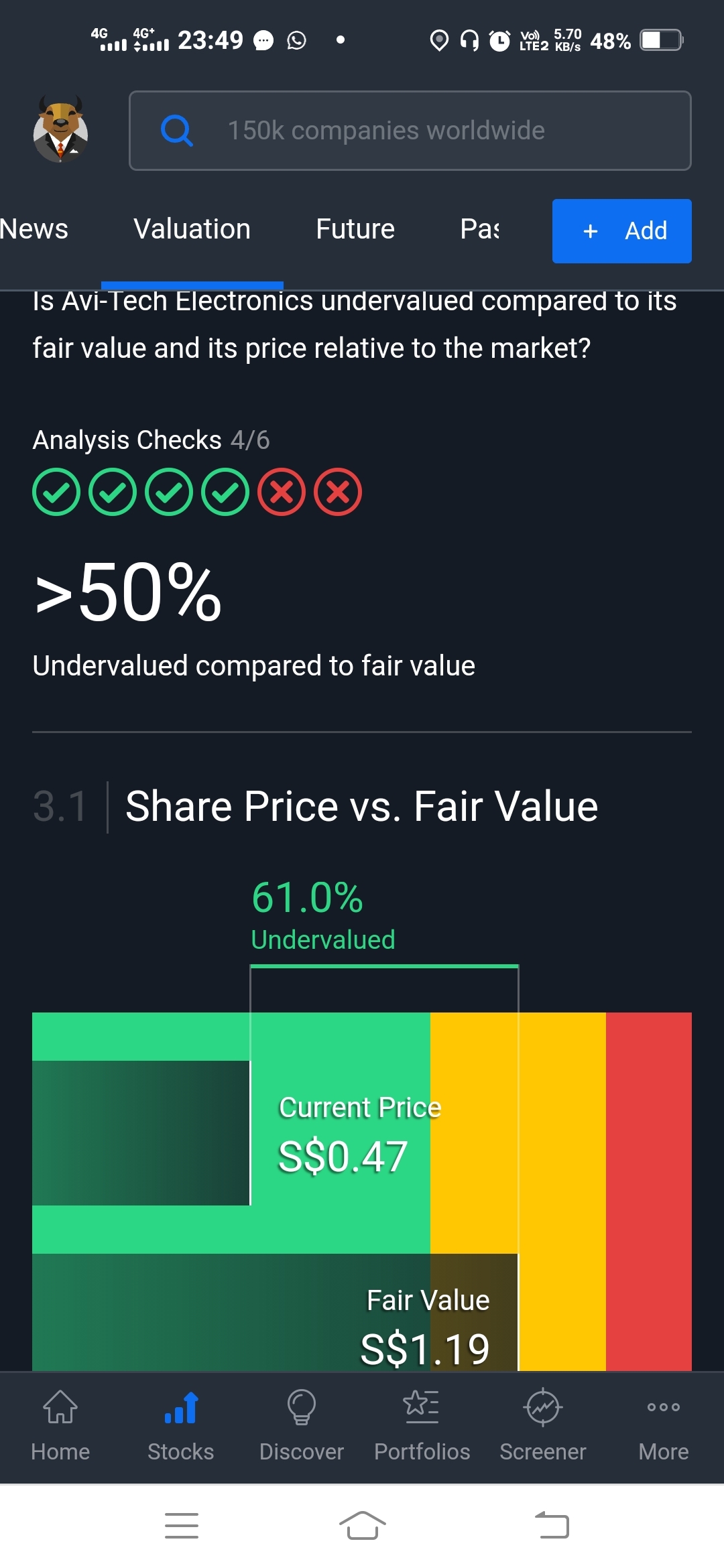Tap the red overvalued zone of the chart
This screenshot has height=1568, width=724.
click(x=649, y=1191)
